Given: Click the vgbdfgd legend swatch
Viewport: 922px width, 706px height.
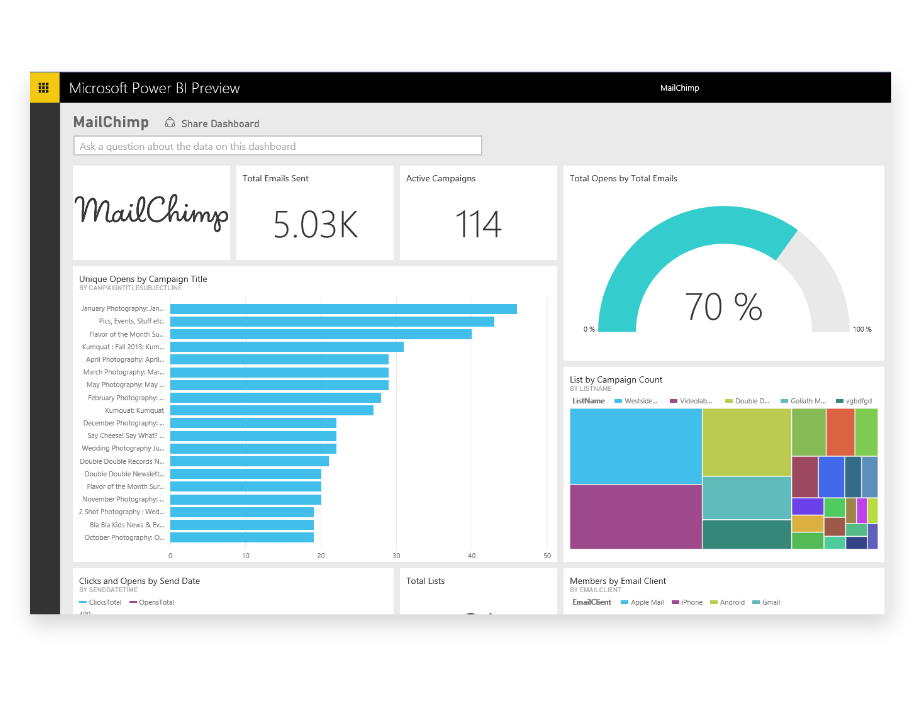Looking at the screenshot, I should [x=840, y=401].
